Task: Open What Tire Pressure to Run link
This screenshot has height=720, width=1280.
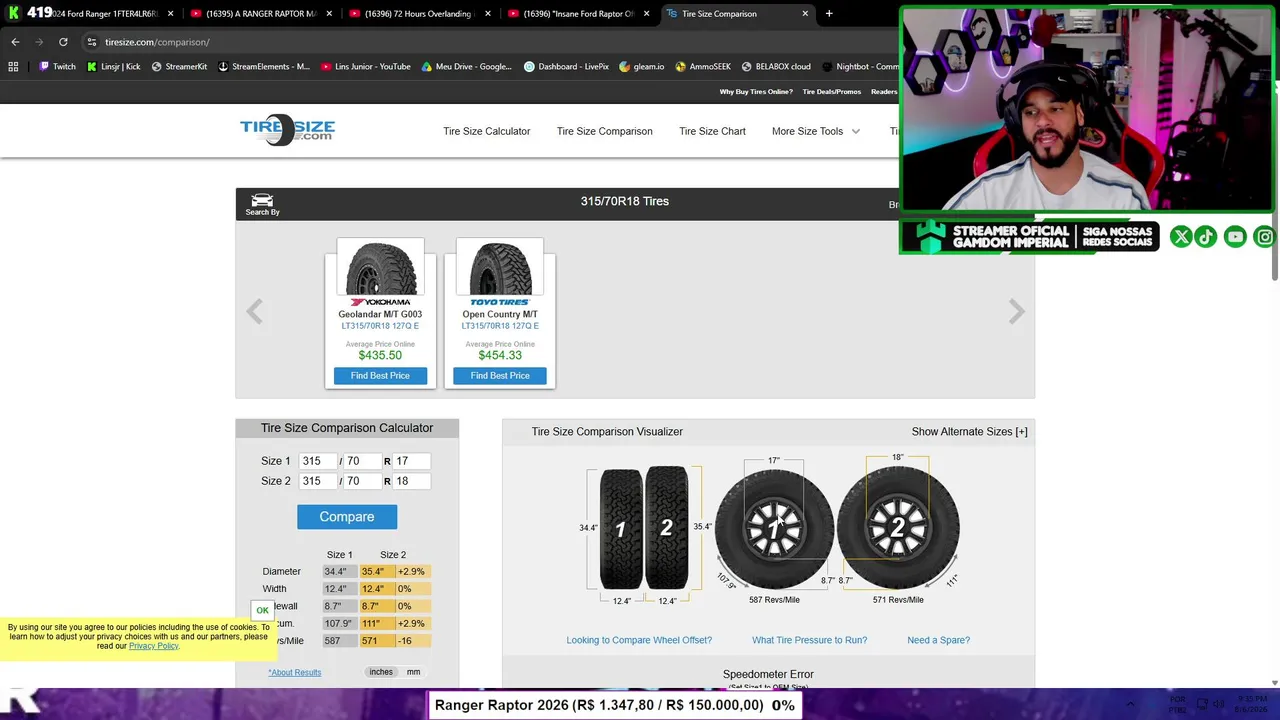Action: tap(810, 640)
